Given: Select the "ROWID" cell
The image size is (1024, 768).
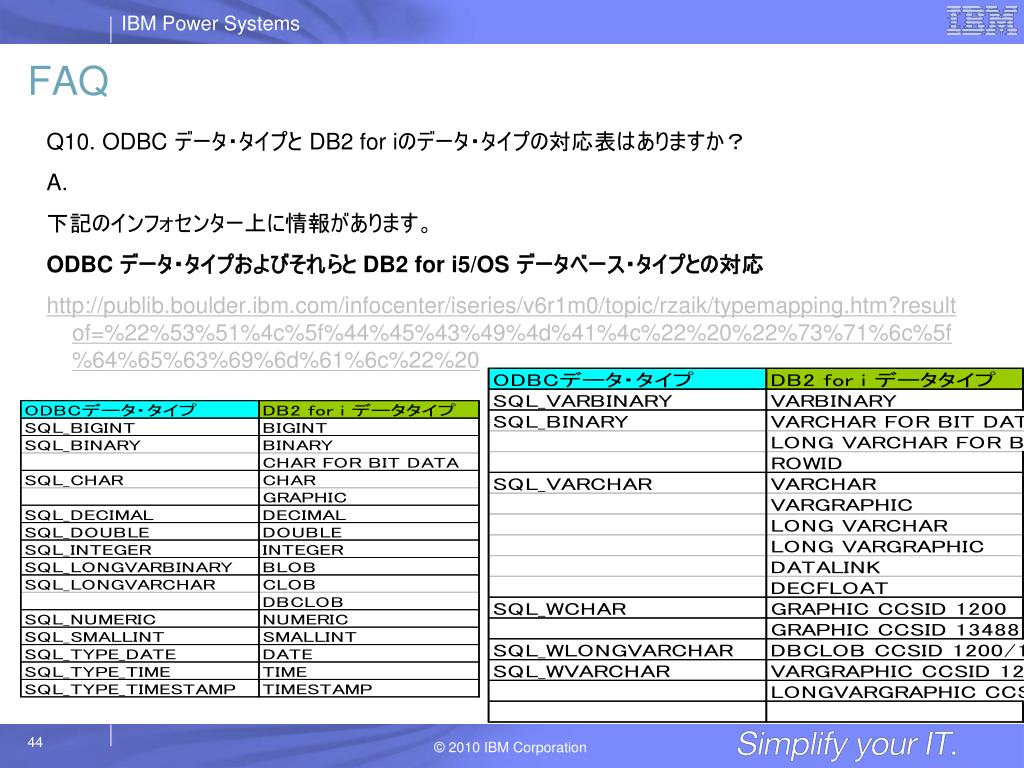Looking at the screenshot, I should [x=895, y=463].
